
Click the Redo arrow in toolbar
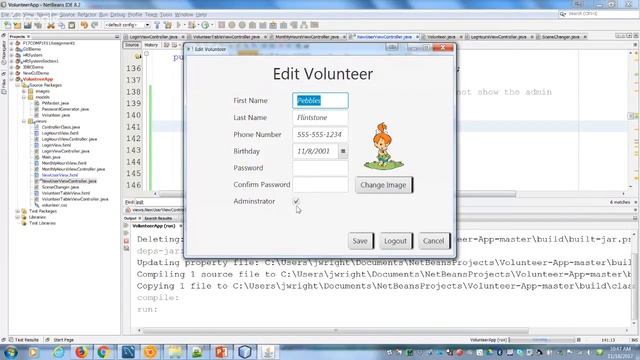click(95, 25)
